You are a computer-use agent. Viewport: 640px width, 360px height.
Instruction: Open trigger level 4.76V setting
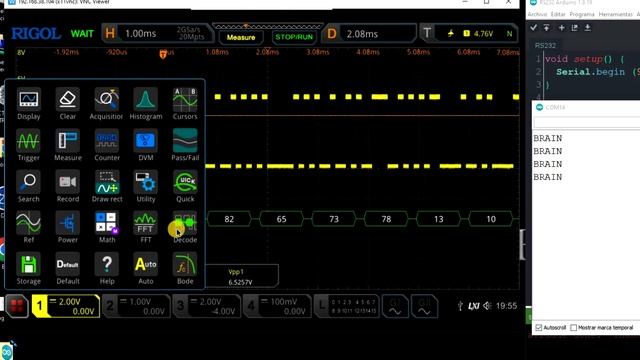pos(469,33)
